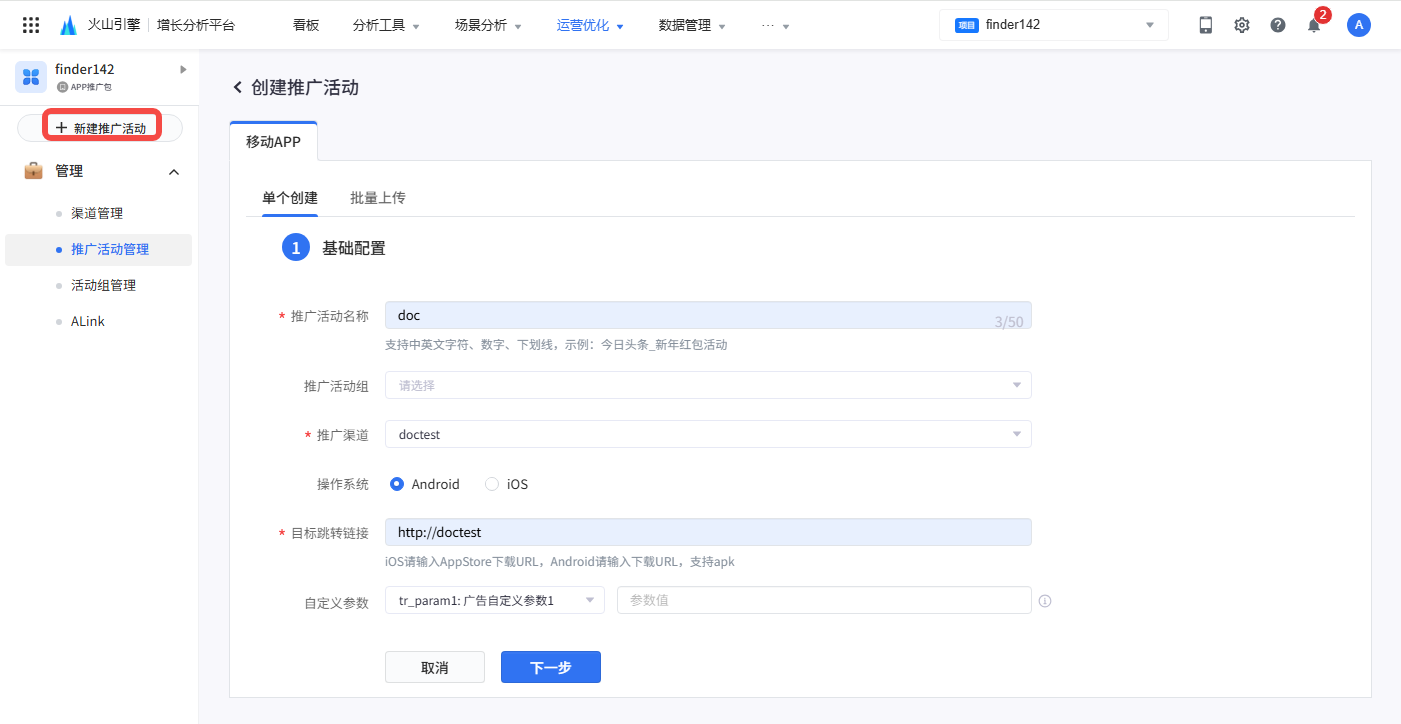The image size is (1401, 724).
Task: Open the settings gear icon
Action: coord(1242,25)
